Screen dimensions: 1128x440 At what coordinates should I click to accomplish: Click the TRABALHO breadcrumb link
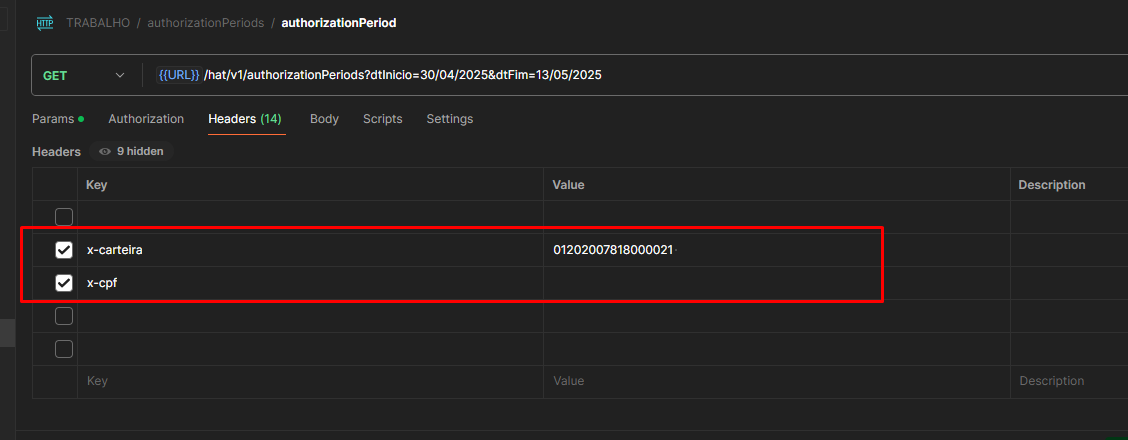pos(98,22)
